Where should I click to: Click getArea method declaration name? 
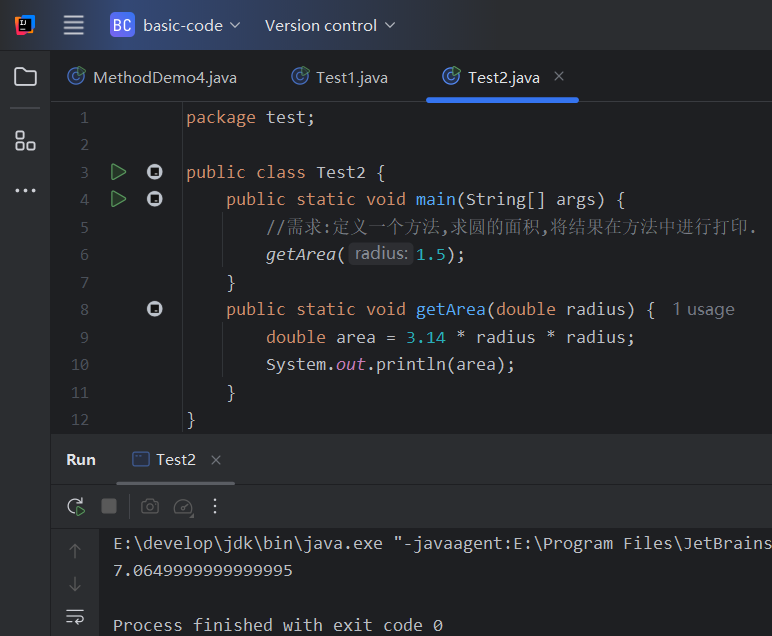point(450,309)
